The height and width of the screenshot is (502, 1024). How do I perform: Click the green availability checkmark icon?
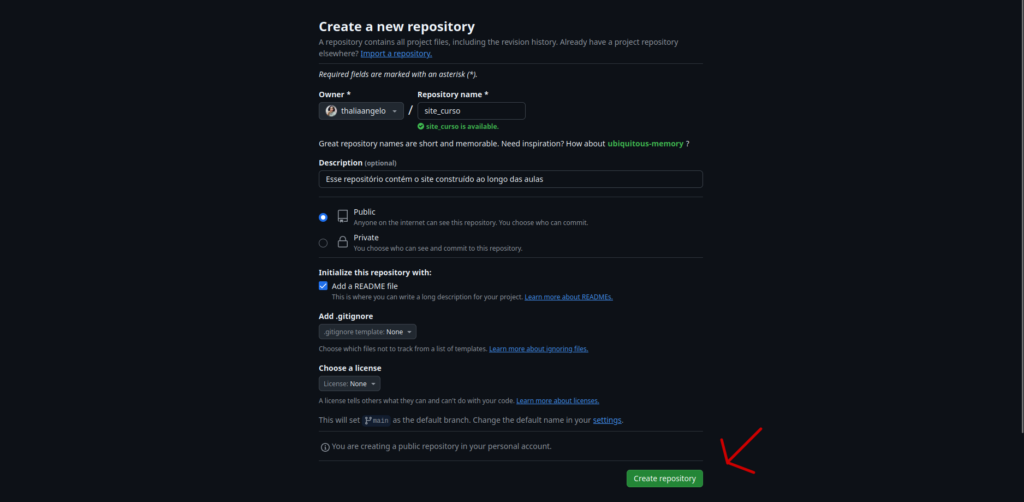[421, 127]
